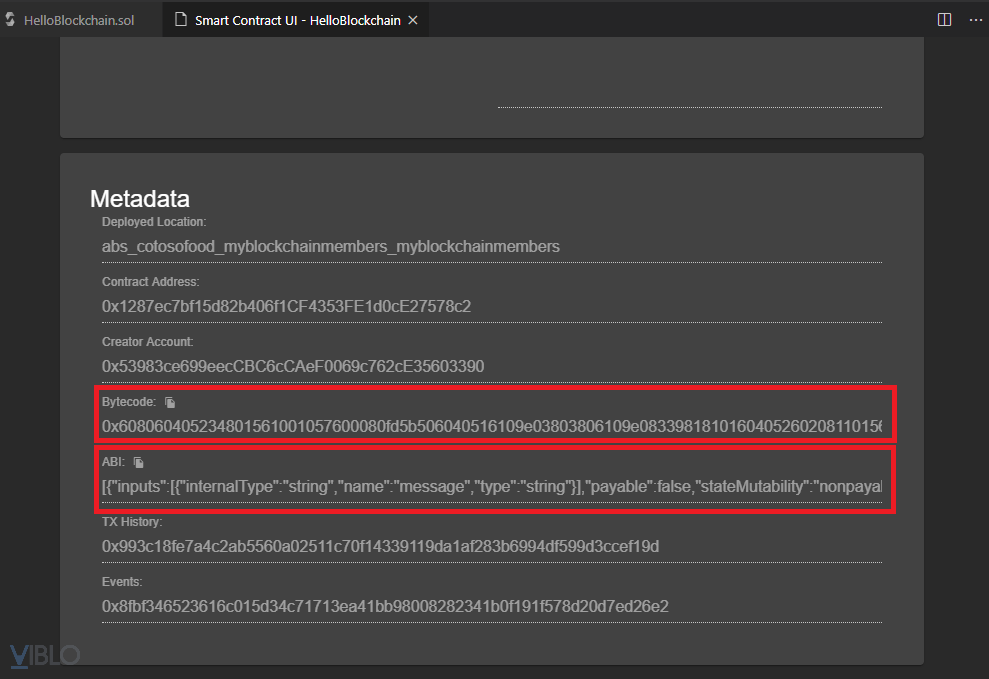Select the Smart Contract UI - HelloBlockchain tab
Viewport: 989px width, 679px height.
click(296, 20)
